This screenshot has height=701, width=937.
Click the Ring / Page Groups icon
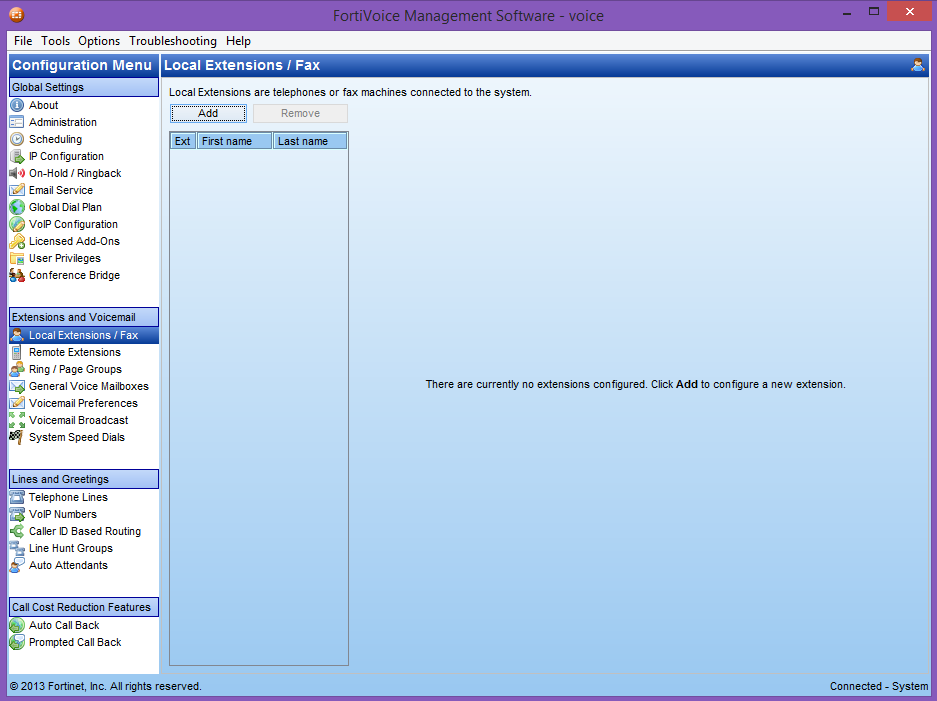(17, 369)
